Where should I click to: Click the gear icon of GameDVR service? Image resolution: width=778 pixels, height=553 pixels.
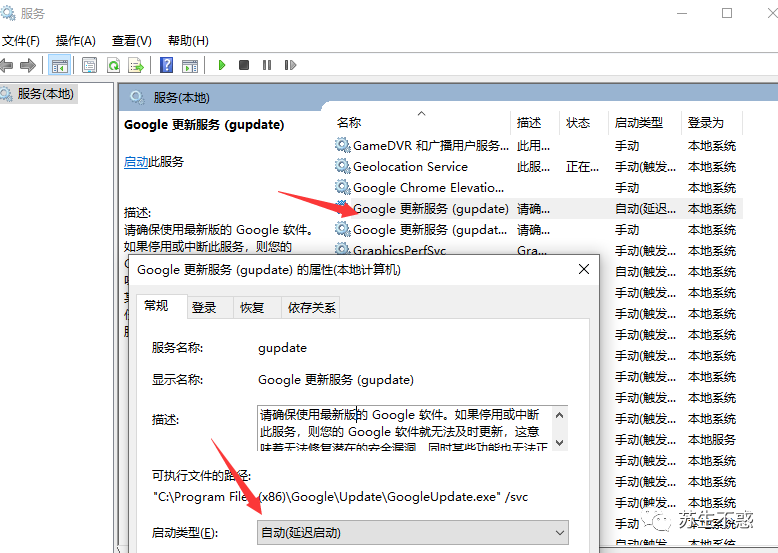(x=342, y=145)
